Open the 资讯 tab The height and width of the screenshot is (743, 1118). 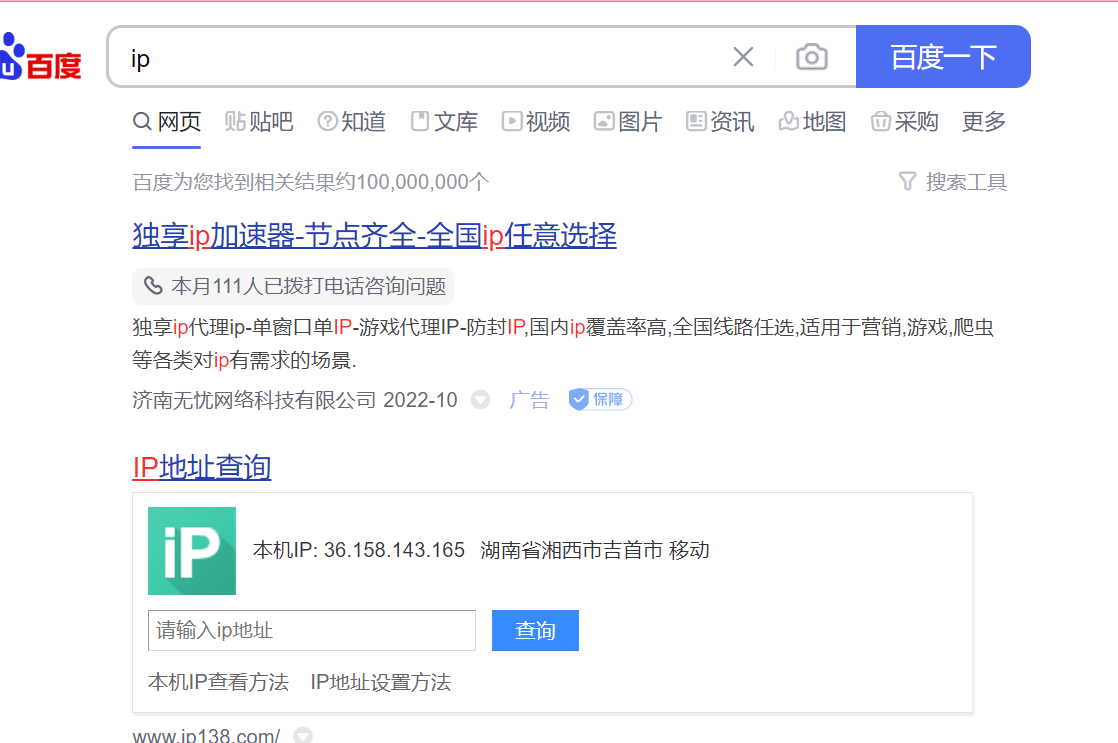tap(720, 122)
